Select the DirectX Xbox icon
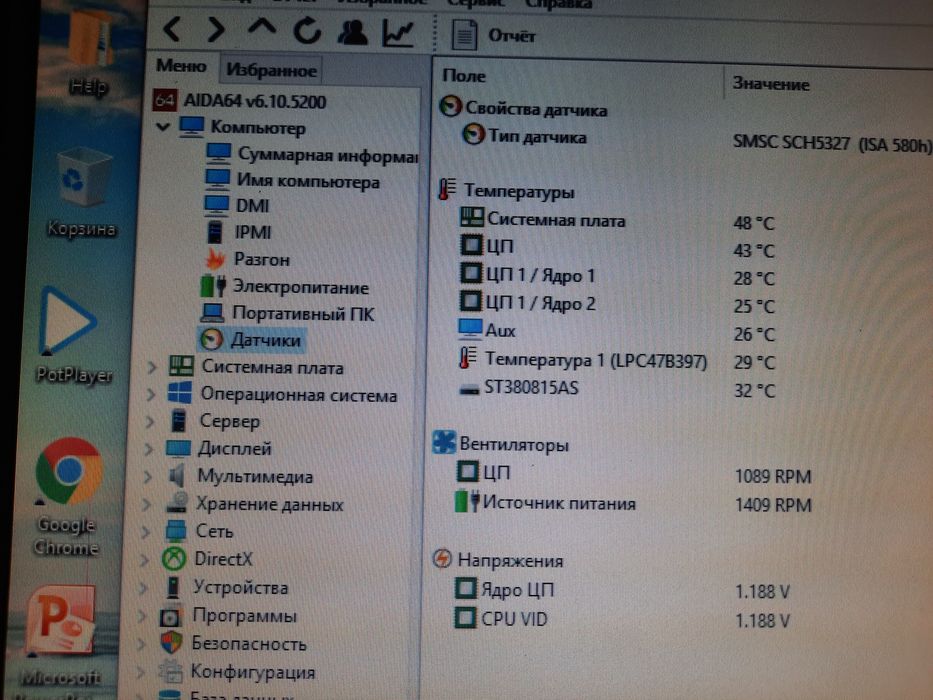Image resolution: width=933 pixels, height=700 pixels. point(174,558)
